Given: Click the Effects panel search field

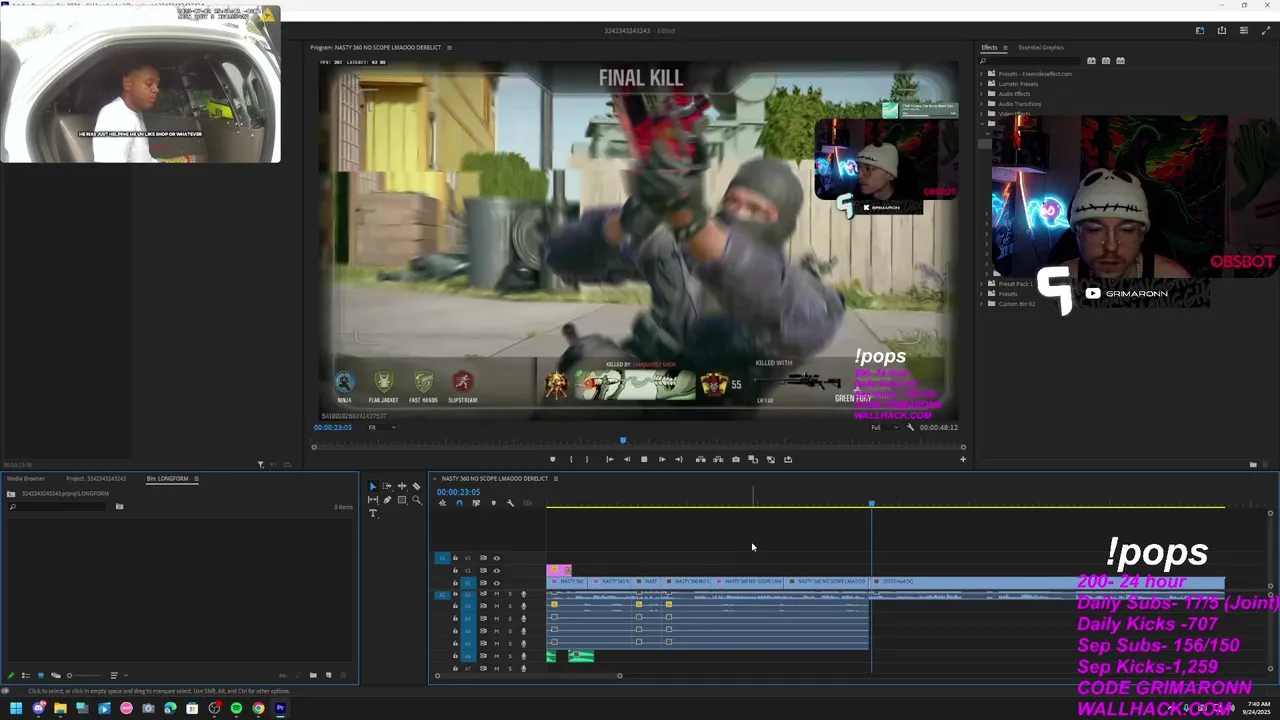Looking at the screenshot, I should 1030,61.
